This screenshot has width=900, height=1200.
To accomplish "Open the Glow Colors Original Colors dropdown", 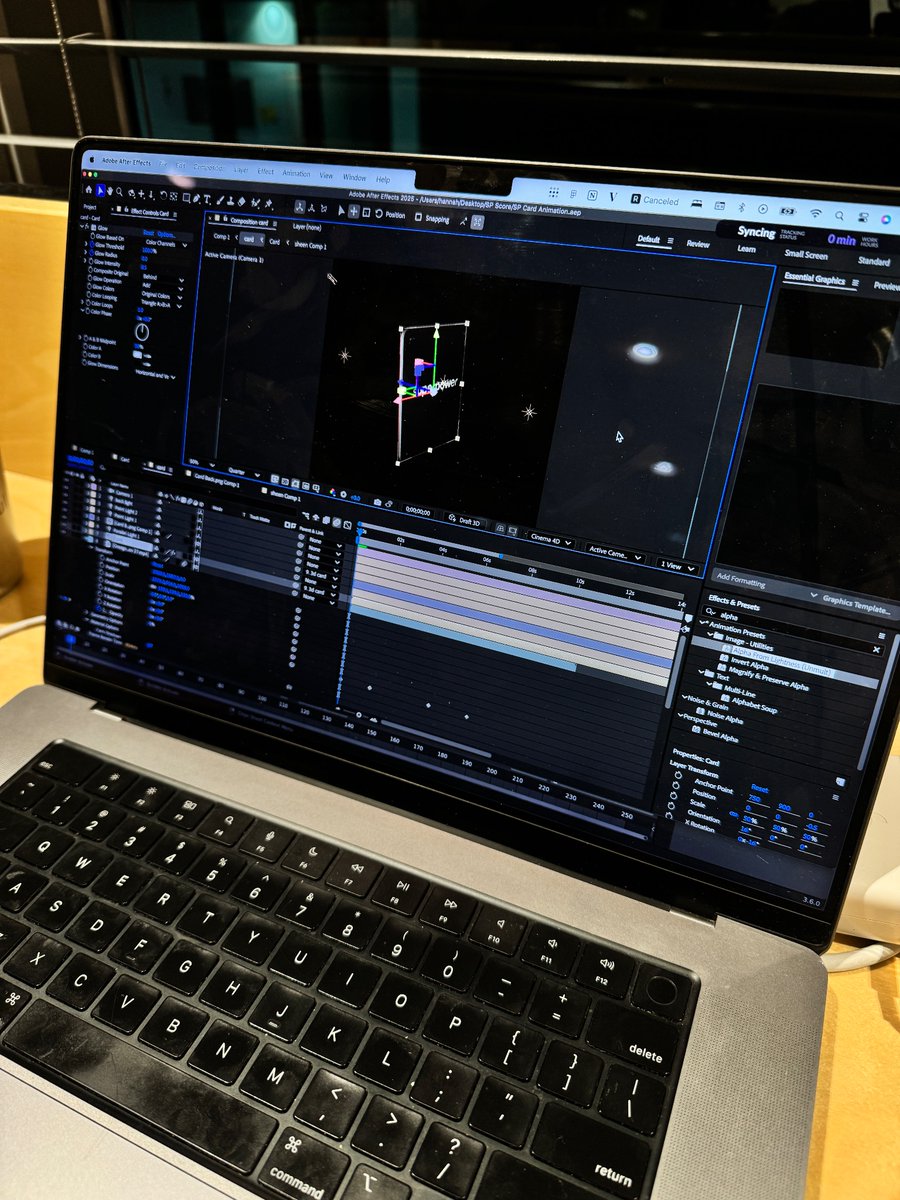I will point(162,296).
